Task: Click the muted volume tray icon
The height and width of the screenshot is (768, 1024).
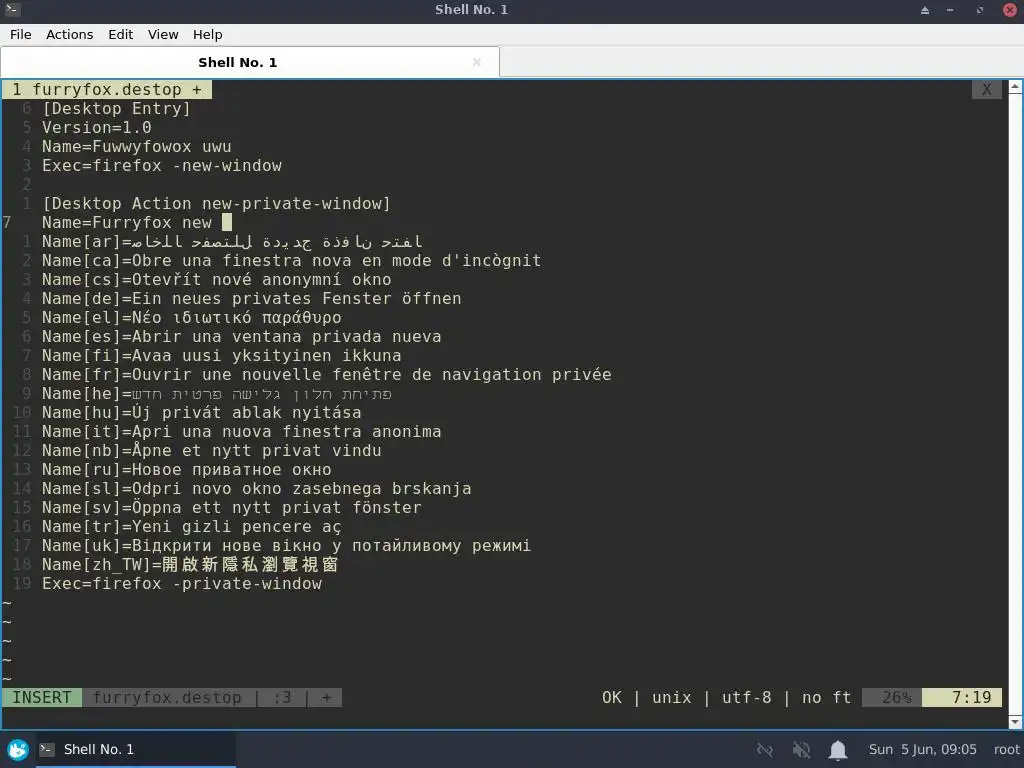Action: [801, 750]
